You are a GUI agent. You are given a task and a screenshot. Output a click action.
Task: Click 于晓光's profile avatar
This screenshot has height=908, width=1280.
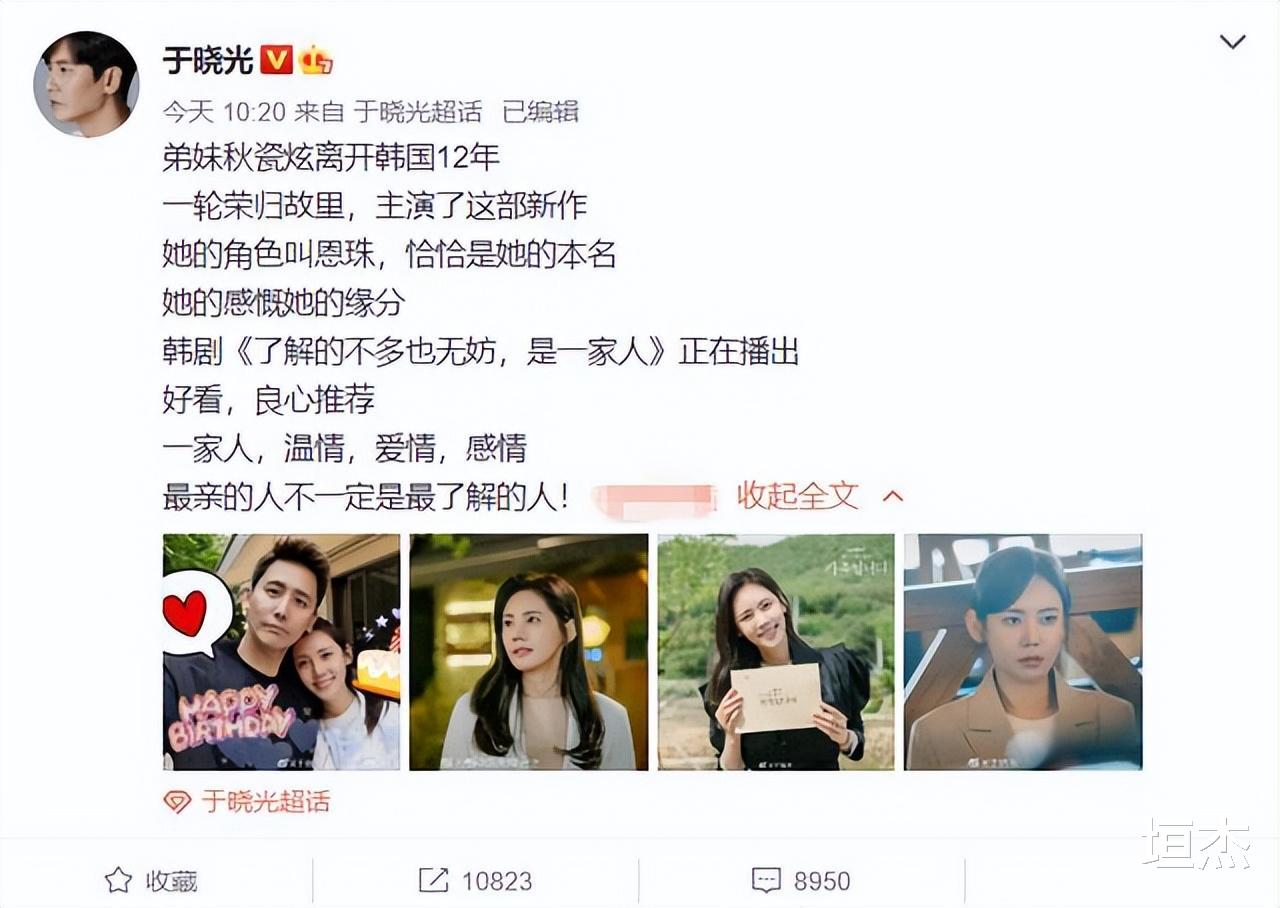coord(86,84)
